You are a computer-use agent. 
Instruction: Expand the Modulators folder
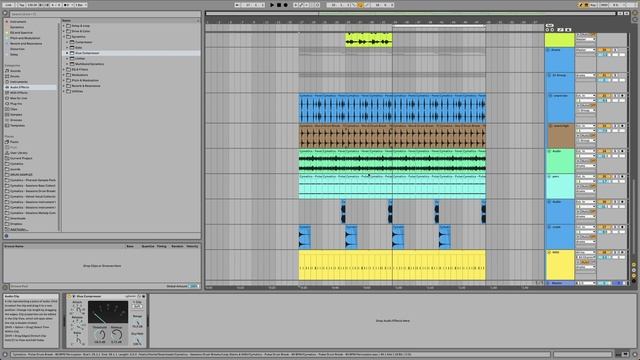click(64, 75)
